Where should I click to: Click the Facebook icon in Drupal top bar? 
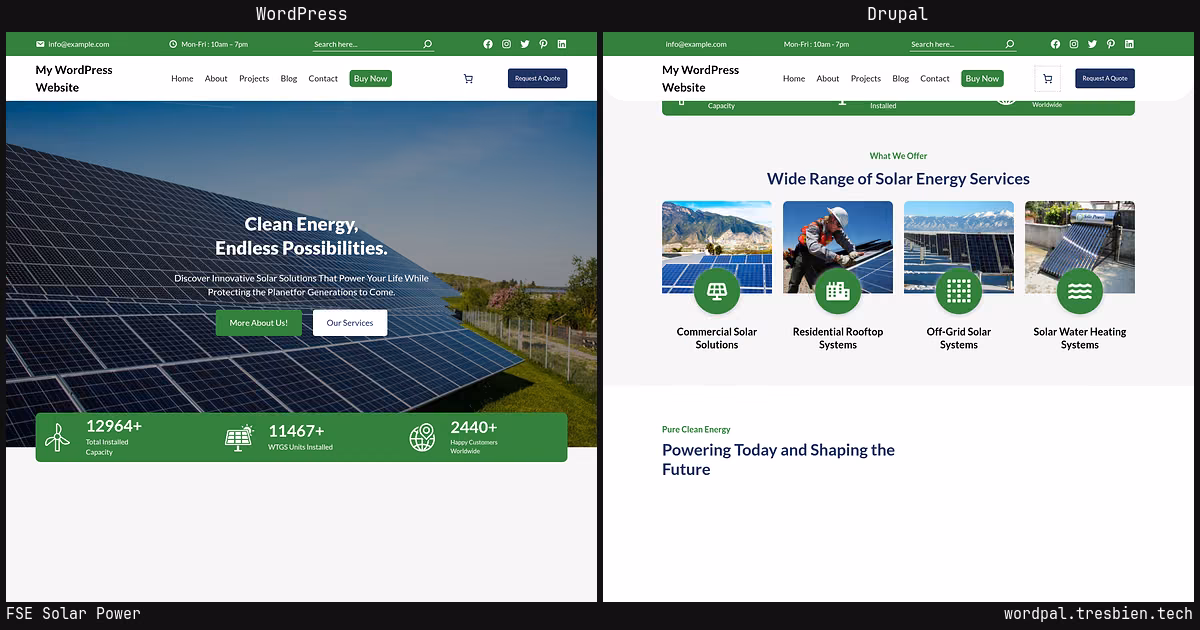click(1055, 44)
